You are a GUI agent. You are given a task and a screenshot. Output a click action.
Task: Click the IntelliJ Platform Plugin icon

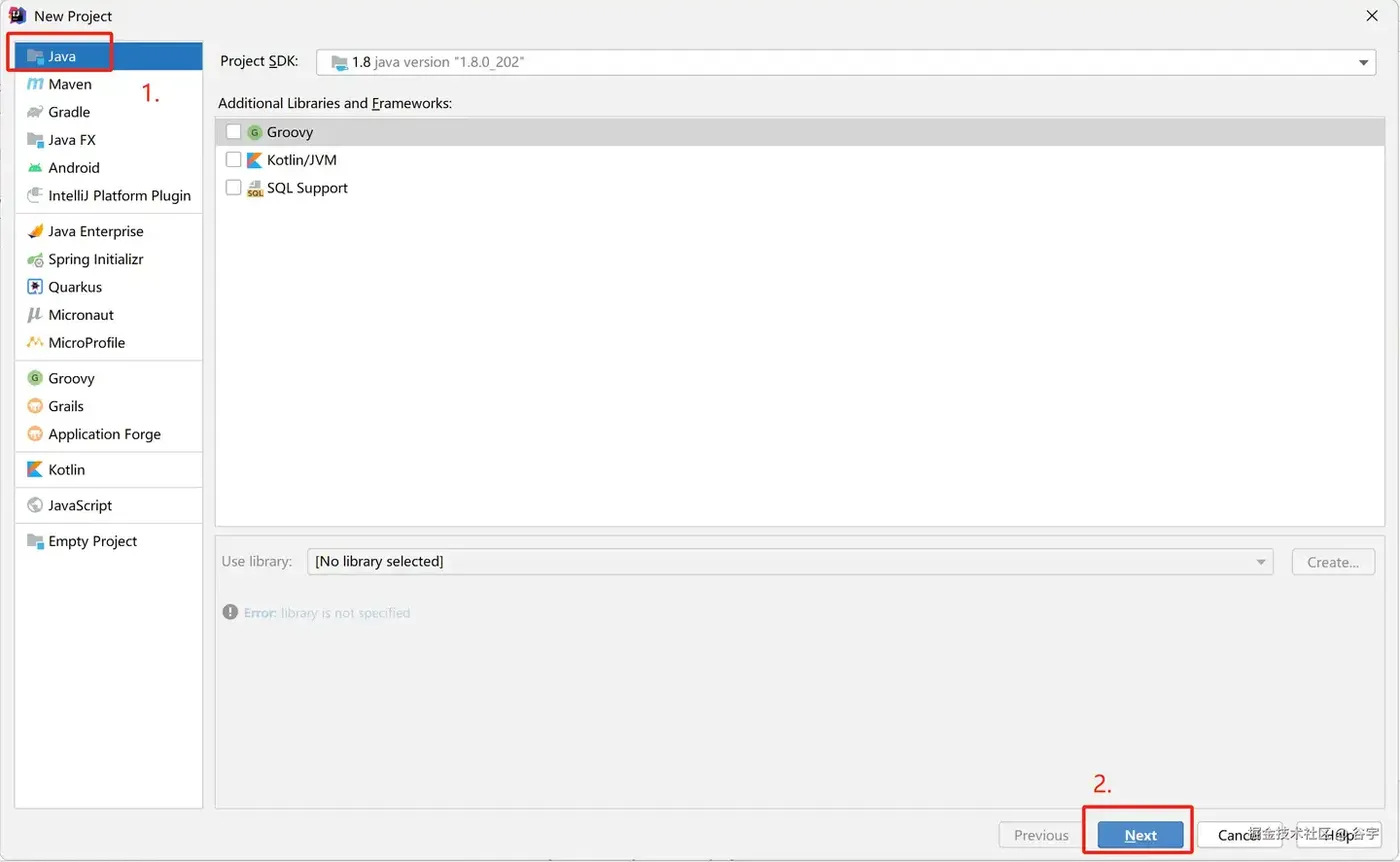[35, 196]
